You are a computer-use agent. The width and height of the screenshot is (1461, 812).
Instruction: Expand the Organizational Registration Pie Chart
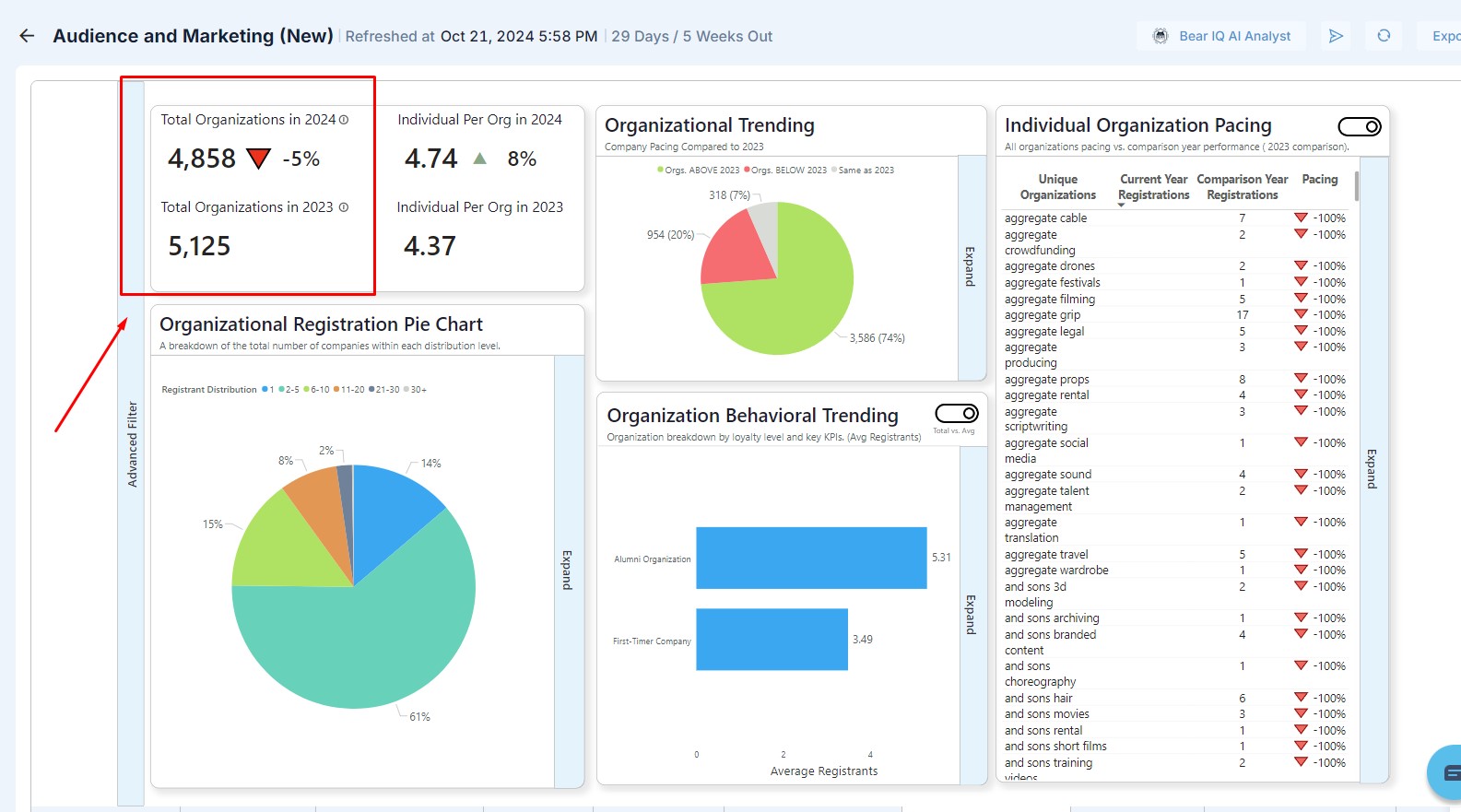568,570
